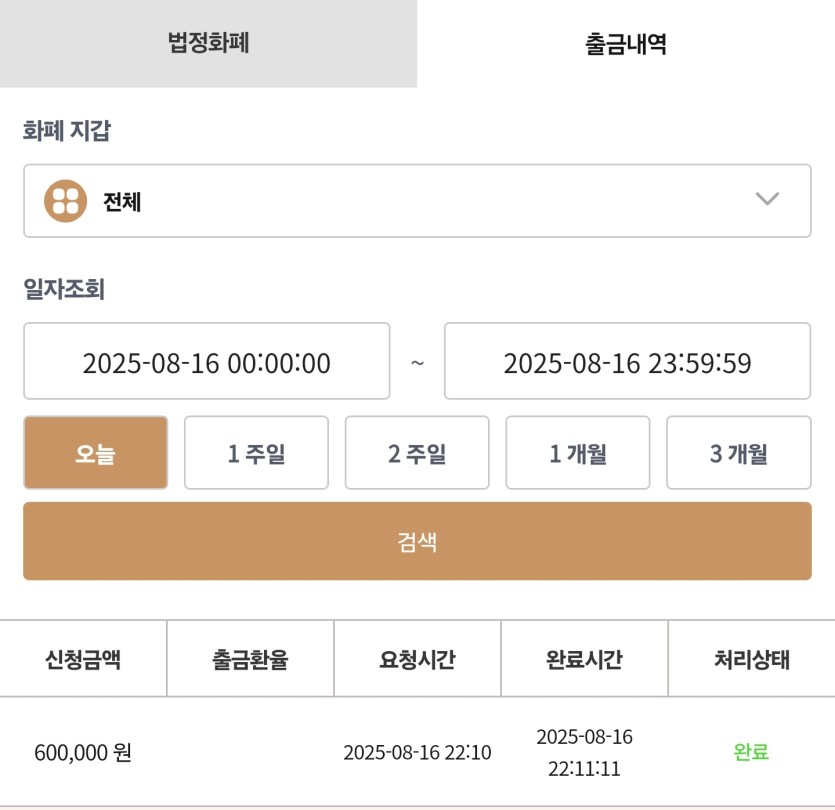Click the 출금환율 column header
The width and height of the screenshot is (835, 810).
[x=250, y=659]
